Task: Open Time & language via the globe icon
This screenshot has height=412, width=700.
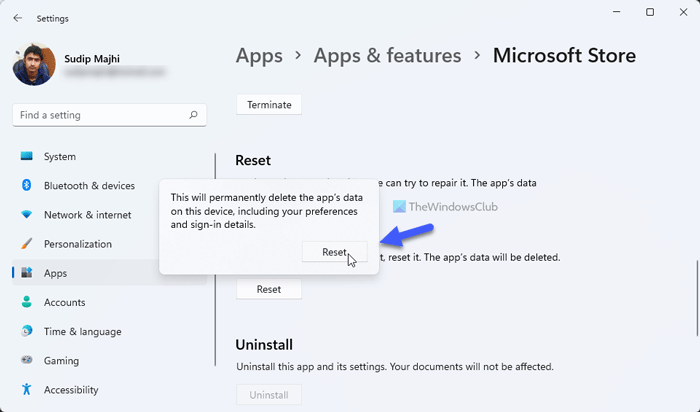Action: tap(26, 331)
